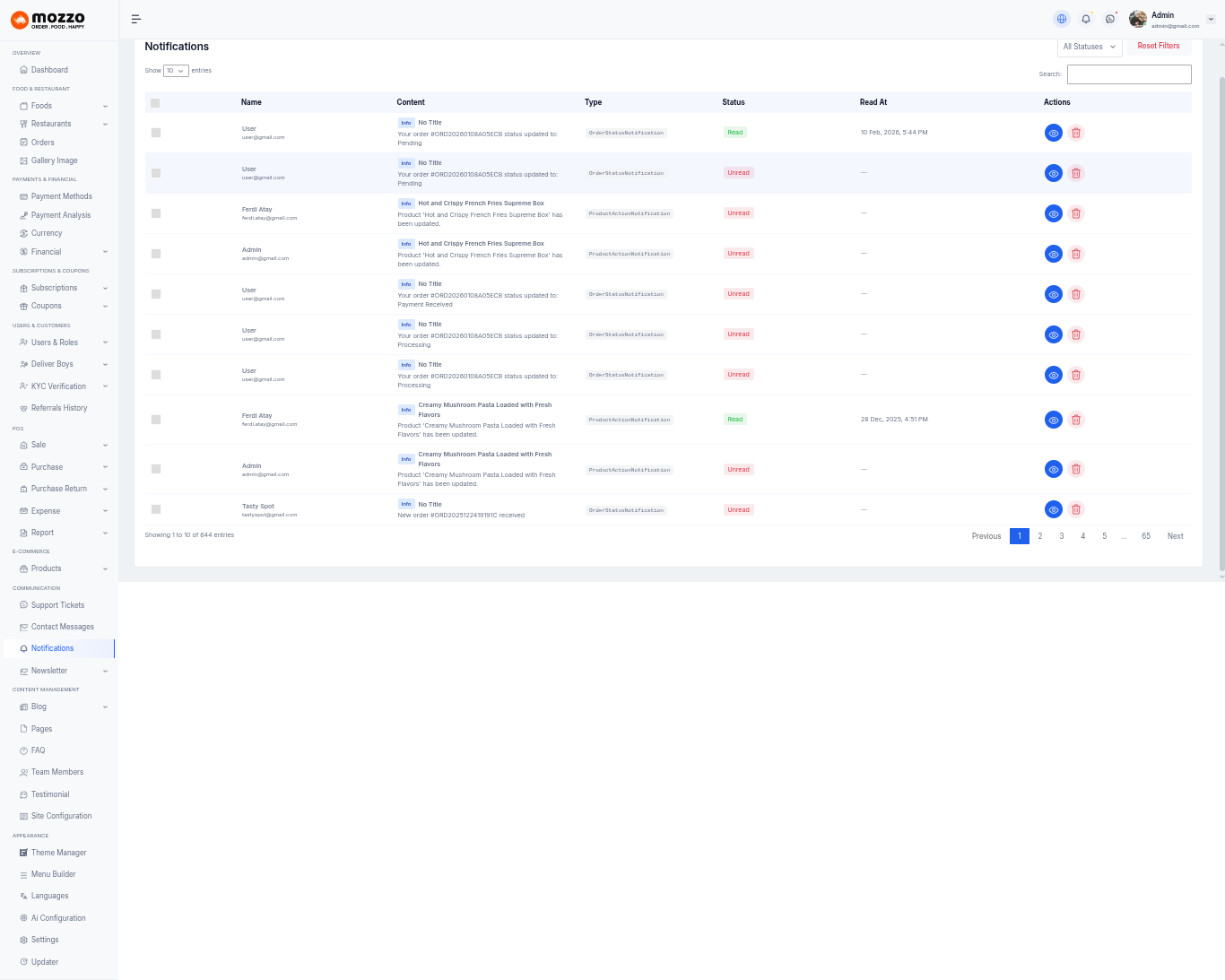Check the select-all checkbox in table header
This screenshot has width=1225, height=980.
pos(155,103)
